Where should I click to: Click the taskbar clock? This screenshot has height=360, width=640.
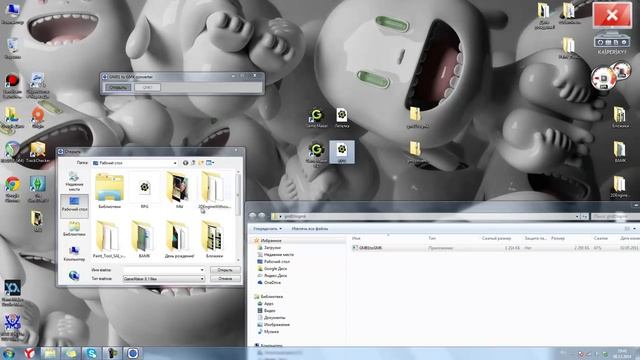[622, 353]
